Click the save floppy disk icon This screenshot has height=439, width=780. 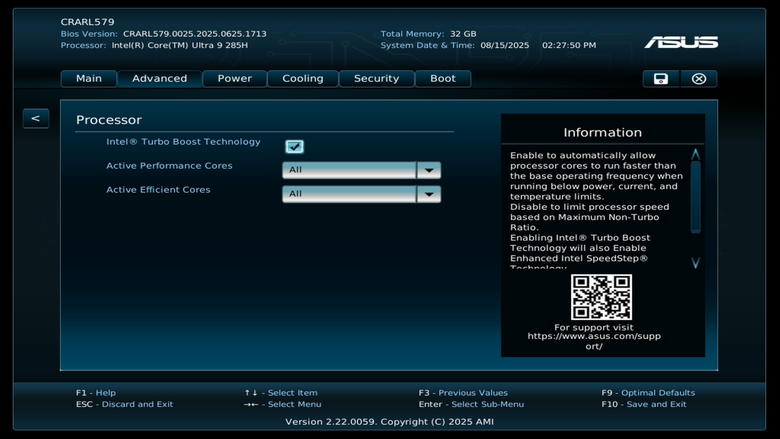coord(661,79)
